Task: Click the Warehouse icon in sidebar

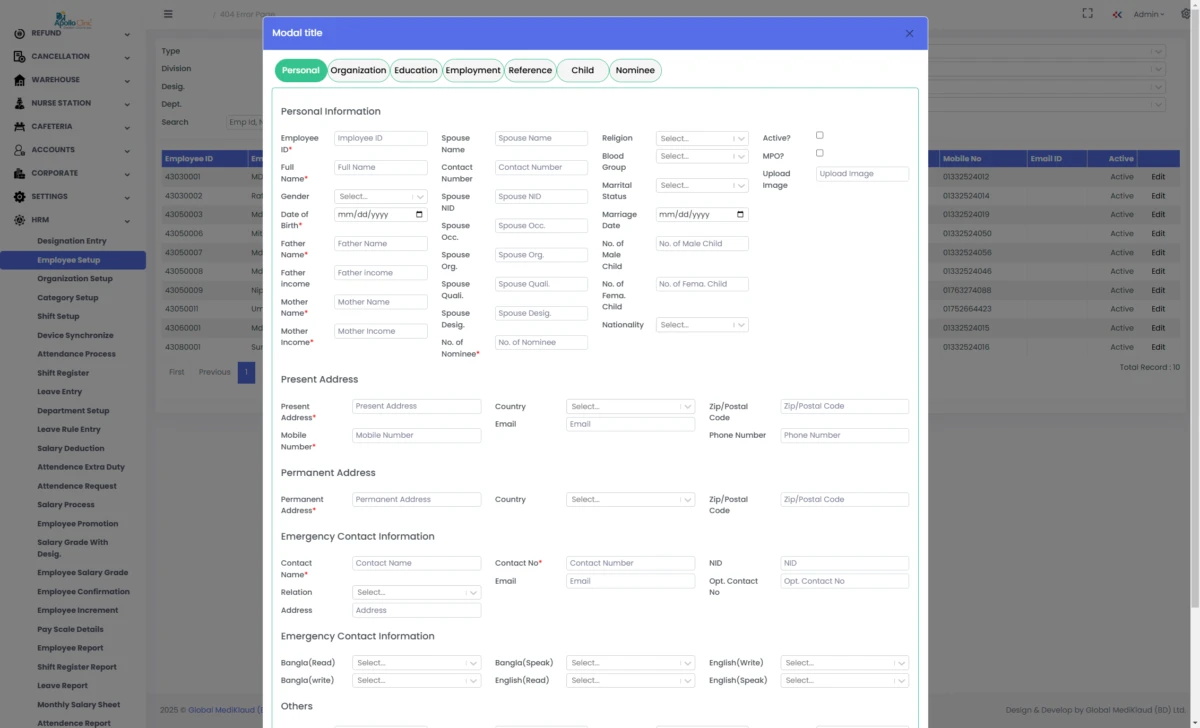Action: pos(20,80)
